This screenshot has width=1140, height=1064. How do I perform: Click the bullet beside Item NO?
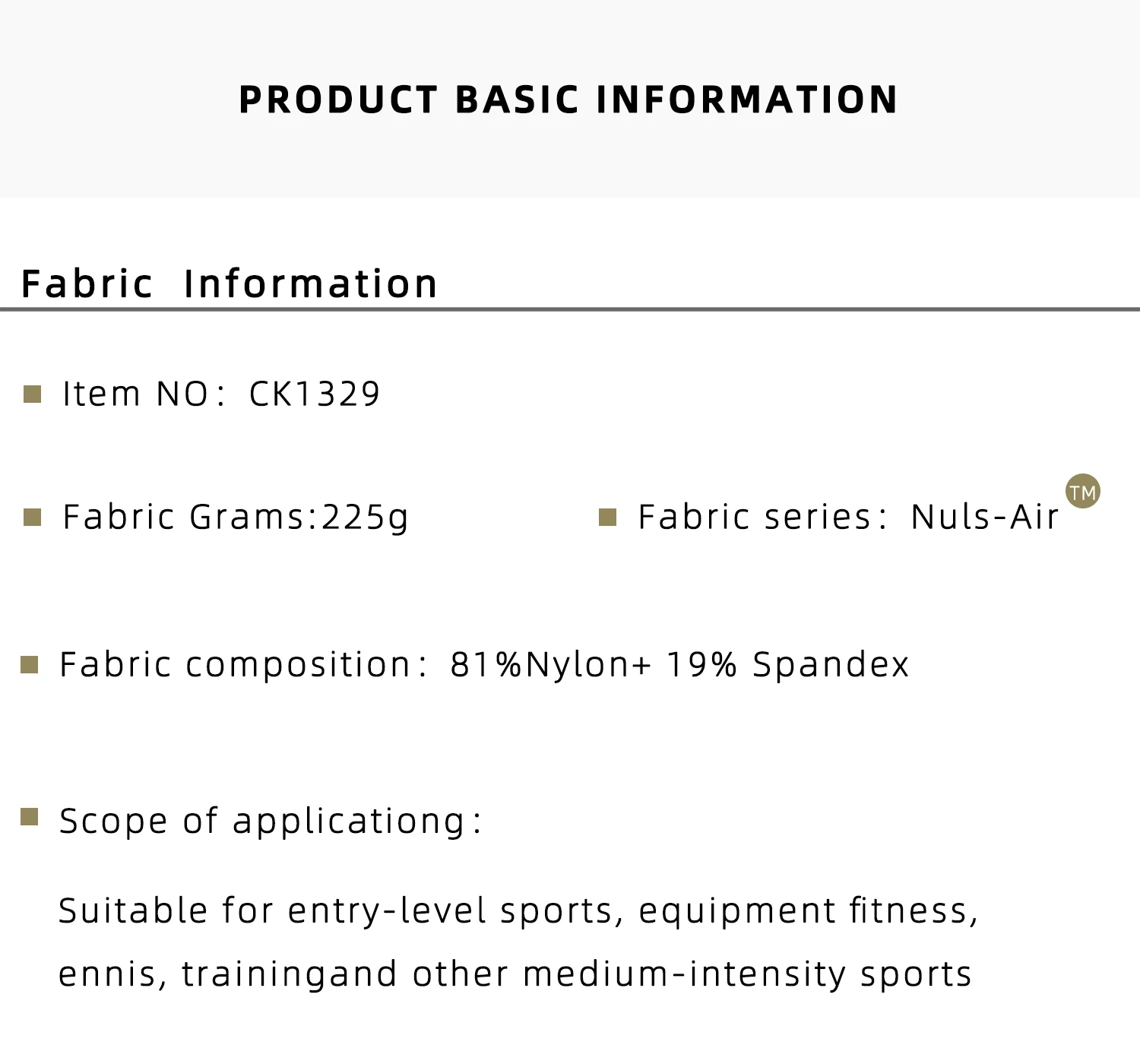pyautogui.click(x=32, y=394)
